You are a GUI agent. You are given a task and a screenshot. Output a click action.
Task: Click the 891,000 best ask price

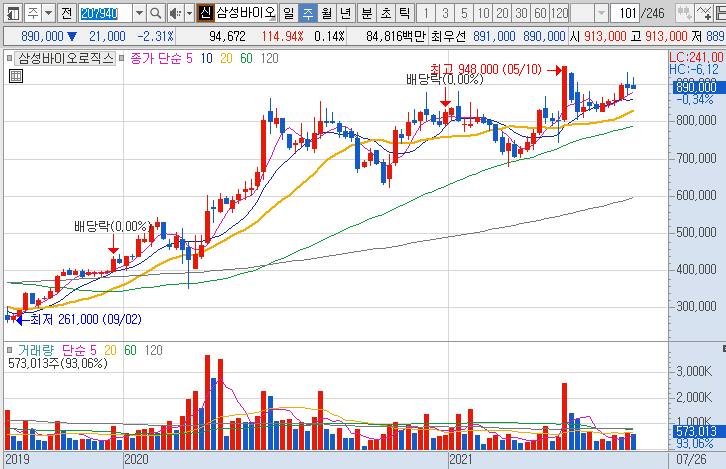tap(494, 36)
